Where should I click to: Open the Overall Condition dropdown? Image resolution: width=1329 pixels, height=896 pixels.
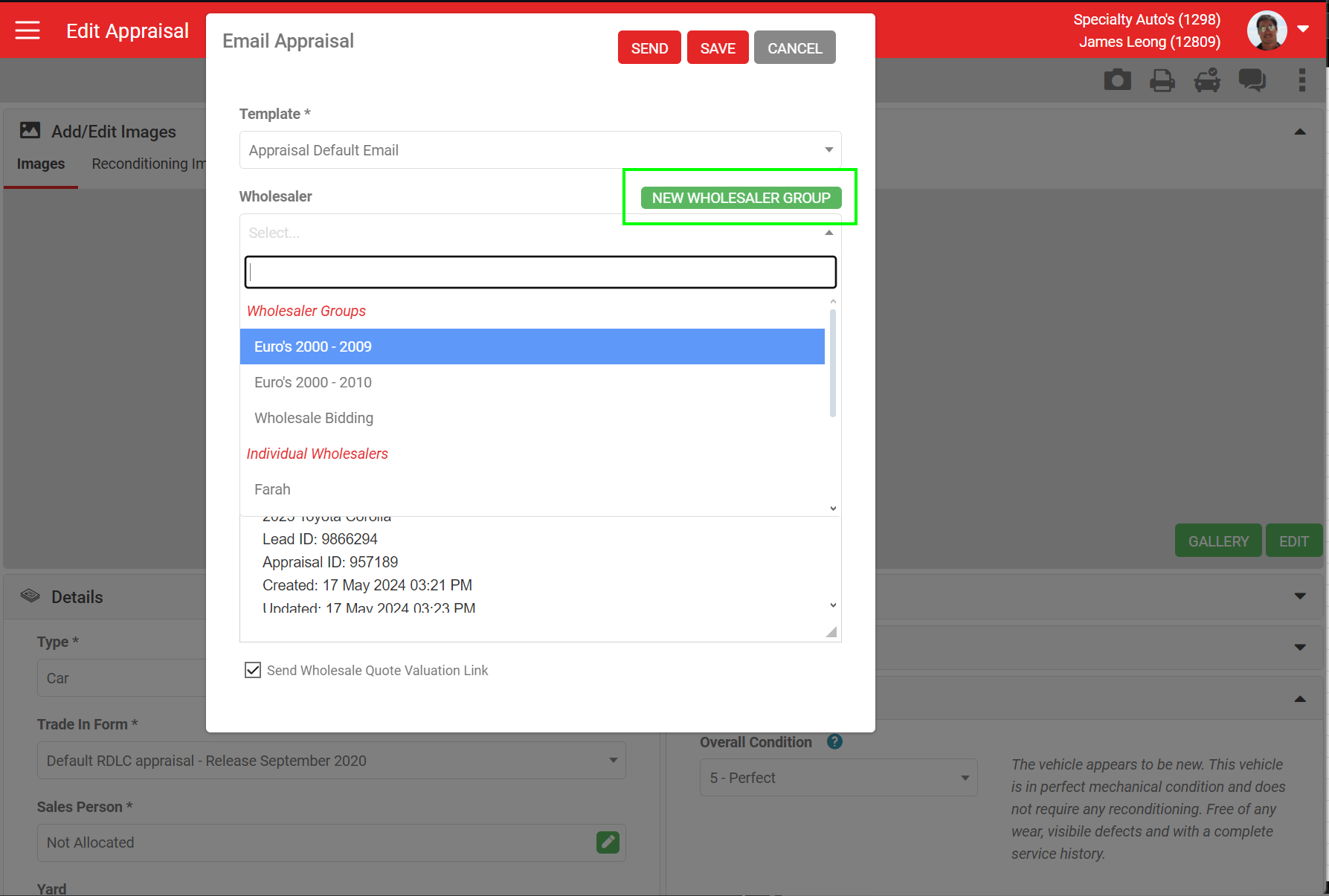coord(838,778)
